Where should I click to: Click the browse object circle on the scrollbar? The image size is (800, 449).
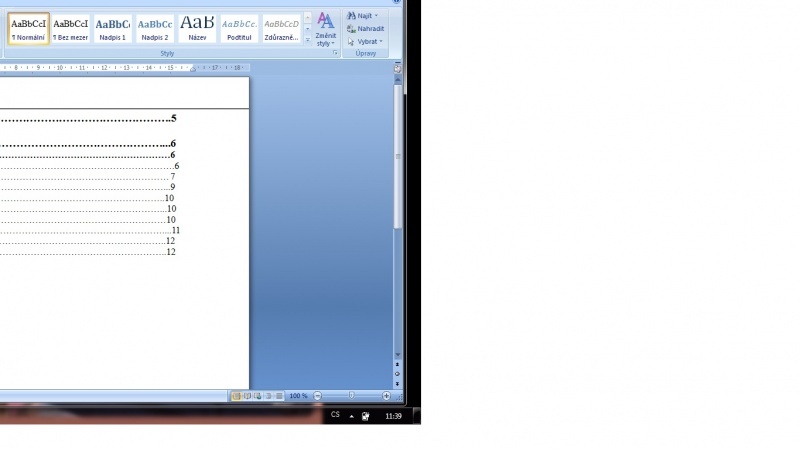397,373
